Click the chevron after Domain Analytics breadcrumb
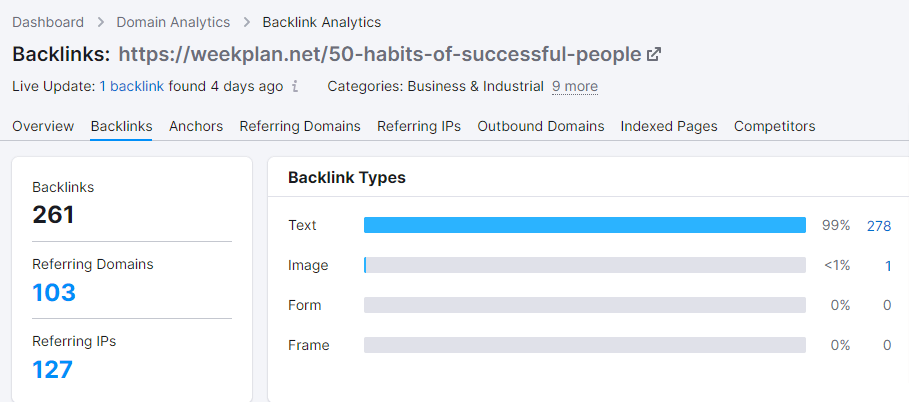Screen dimensions: 909x402 point(246,22)
